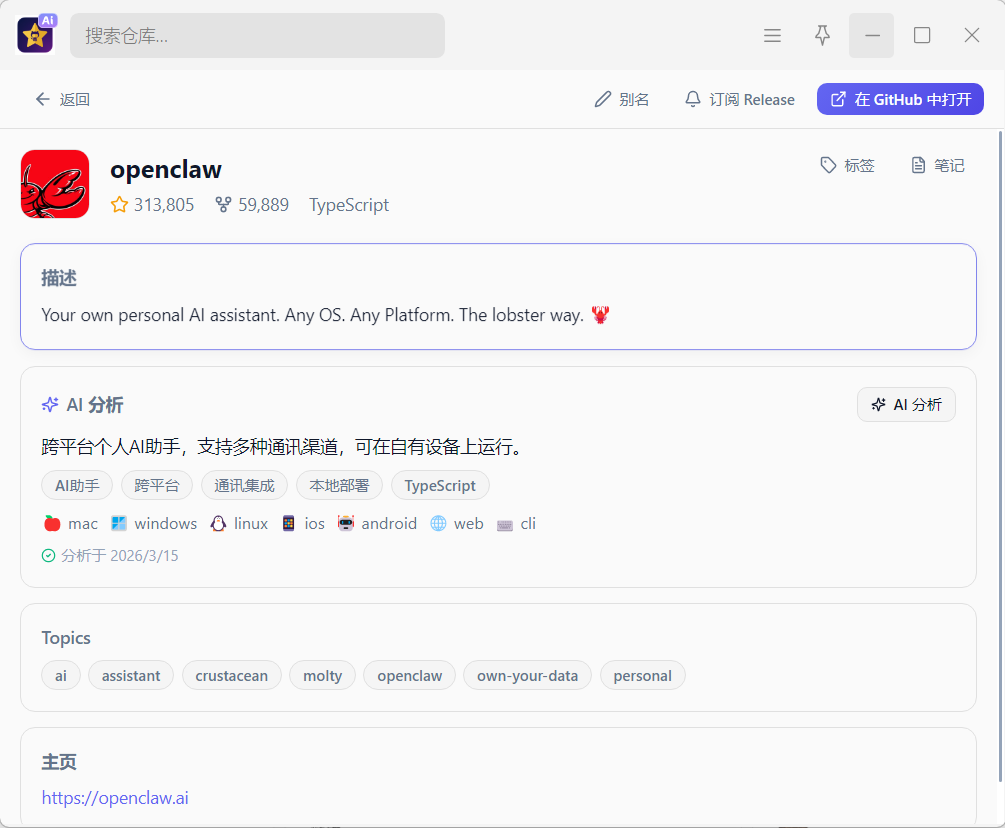The image size is (1005, 828).
Task: Select the crustacean topic chip
Action: click(x=231, y=675)
